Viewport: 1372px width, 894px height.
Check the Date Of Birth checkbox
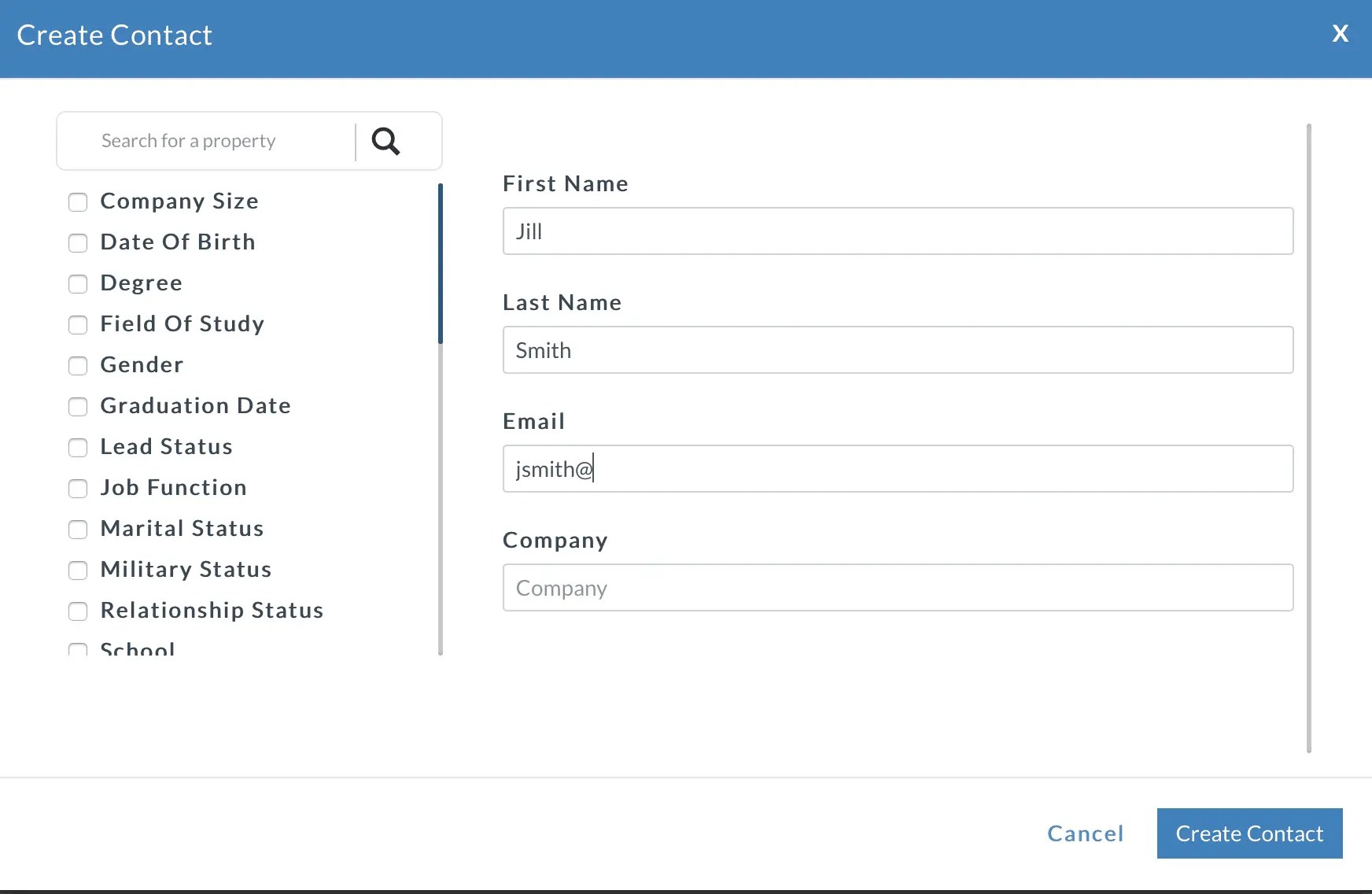(78, 243)
